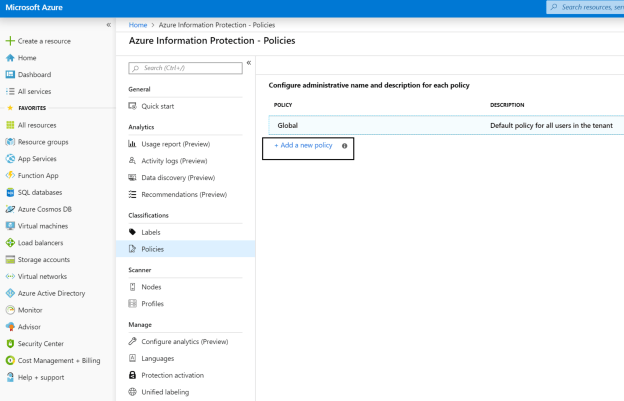This screenshot has width=624, height=401.
Task: Select the Policies menu item
Action: [185, 249]
